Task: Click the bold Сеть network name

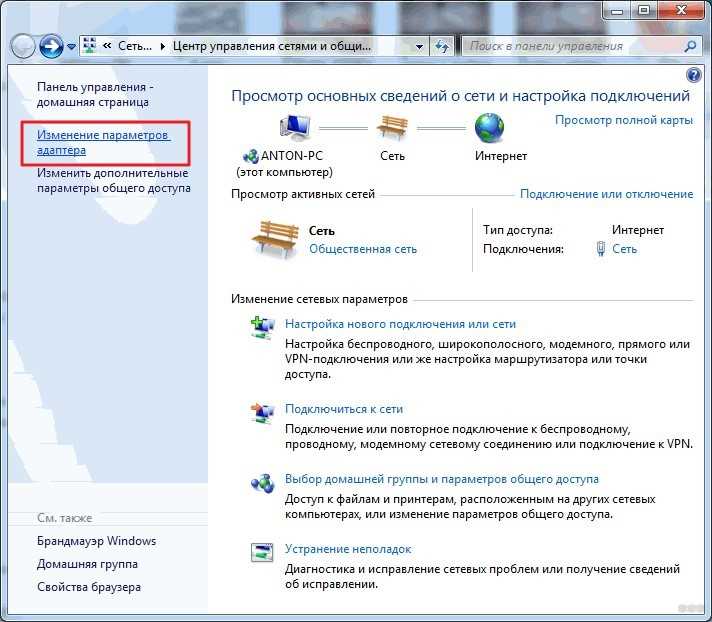Action: [322, 231]
